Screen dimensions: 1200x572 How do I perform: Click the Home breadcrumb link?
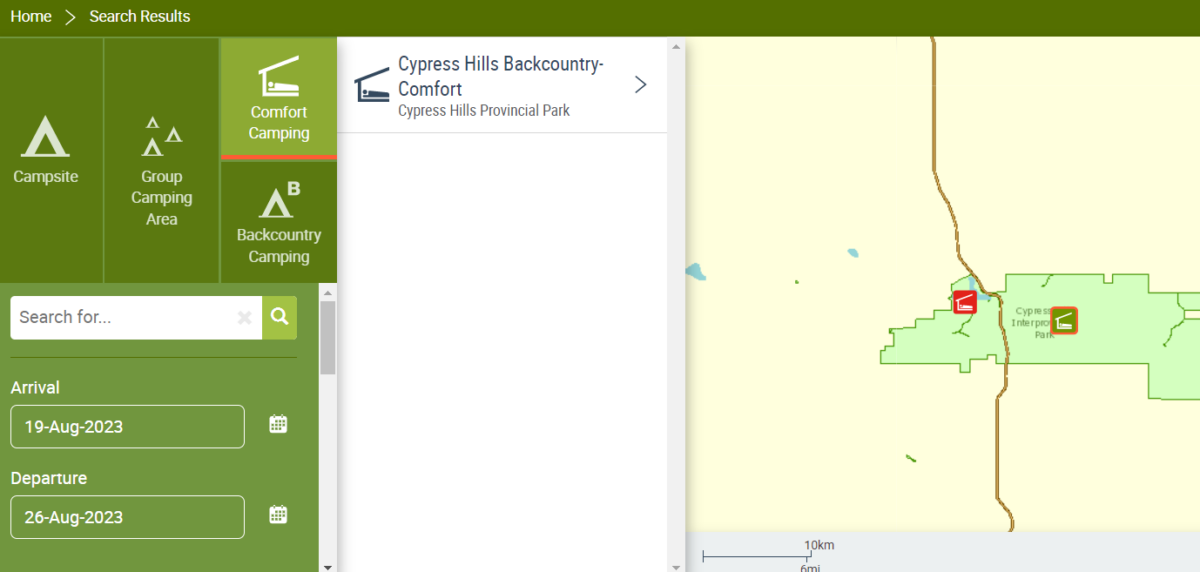click(x=31, y=17)
